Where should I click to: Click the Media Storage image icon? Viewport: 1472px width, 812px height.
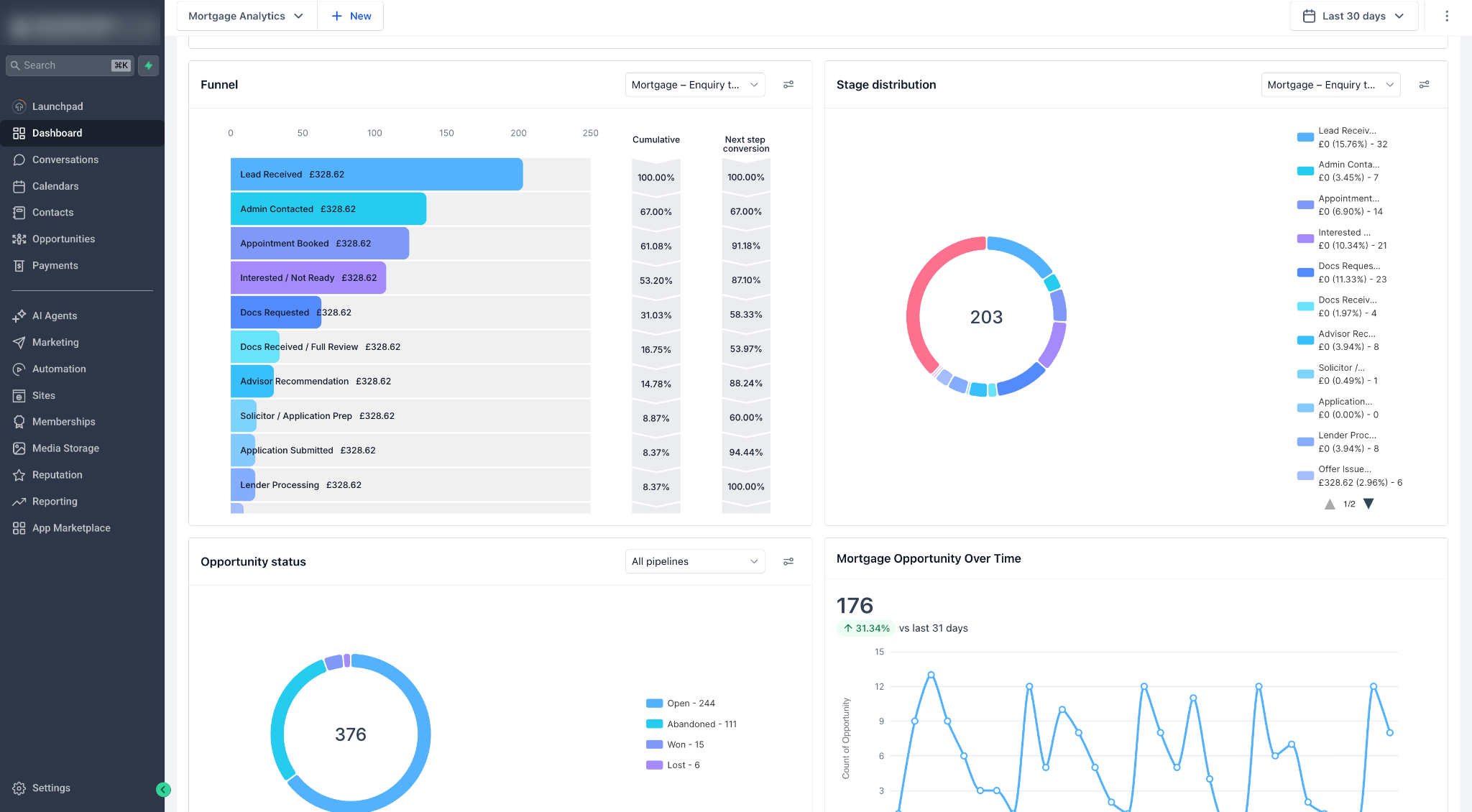pos(19,448)
